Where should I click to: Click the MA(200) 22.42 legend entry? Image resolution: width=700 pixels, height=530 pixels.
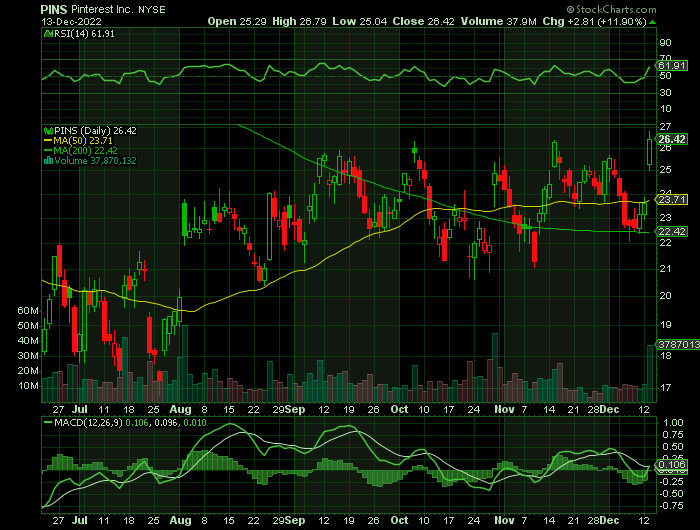point(80,150)
